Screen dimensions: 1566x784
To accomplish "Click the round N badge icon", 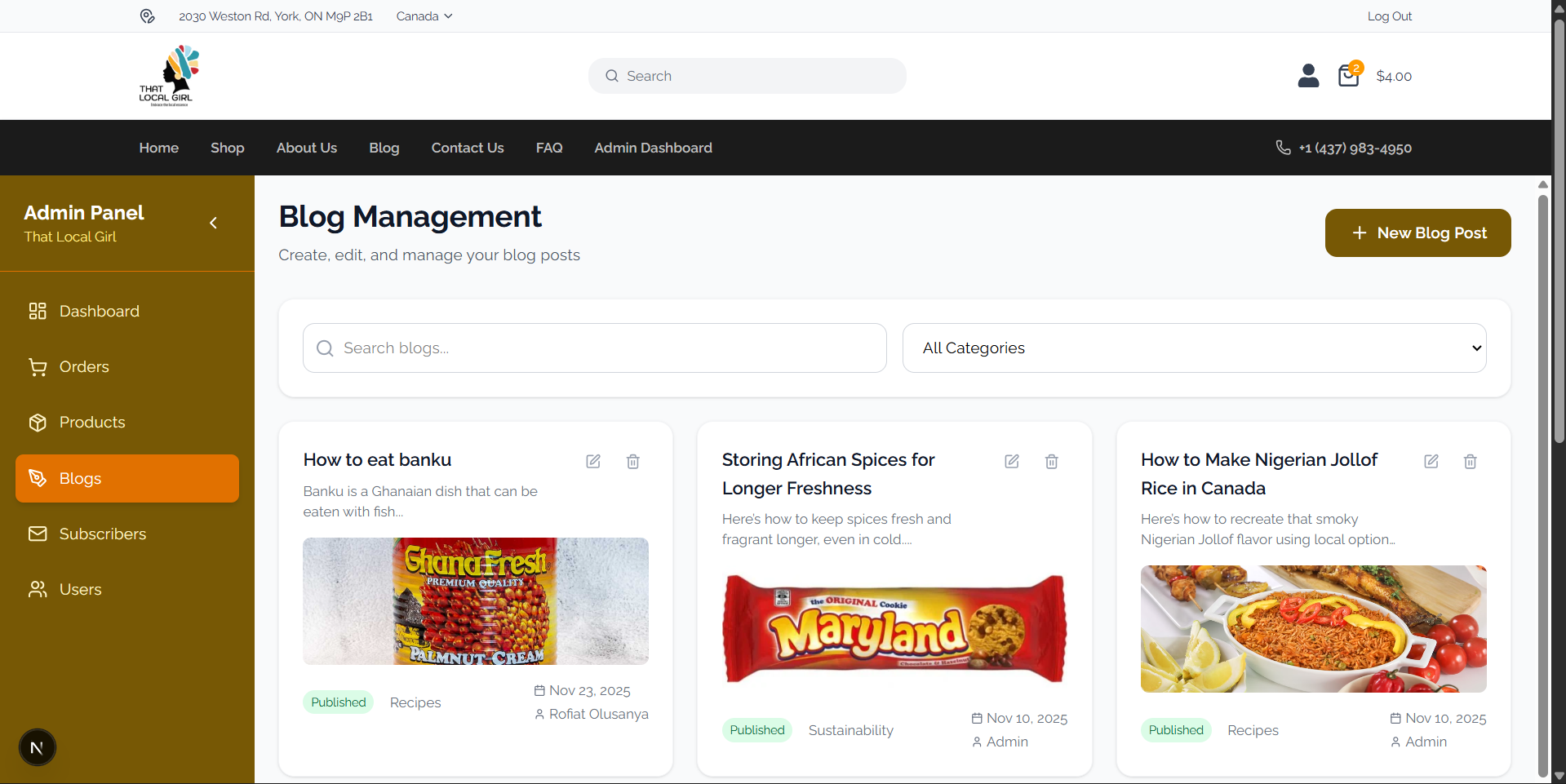I will (x=38, y=747).
